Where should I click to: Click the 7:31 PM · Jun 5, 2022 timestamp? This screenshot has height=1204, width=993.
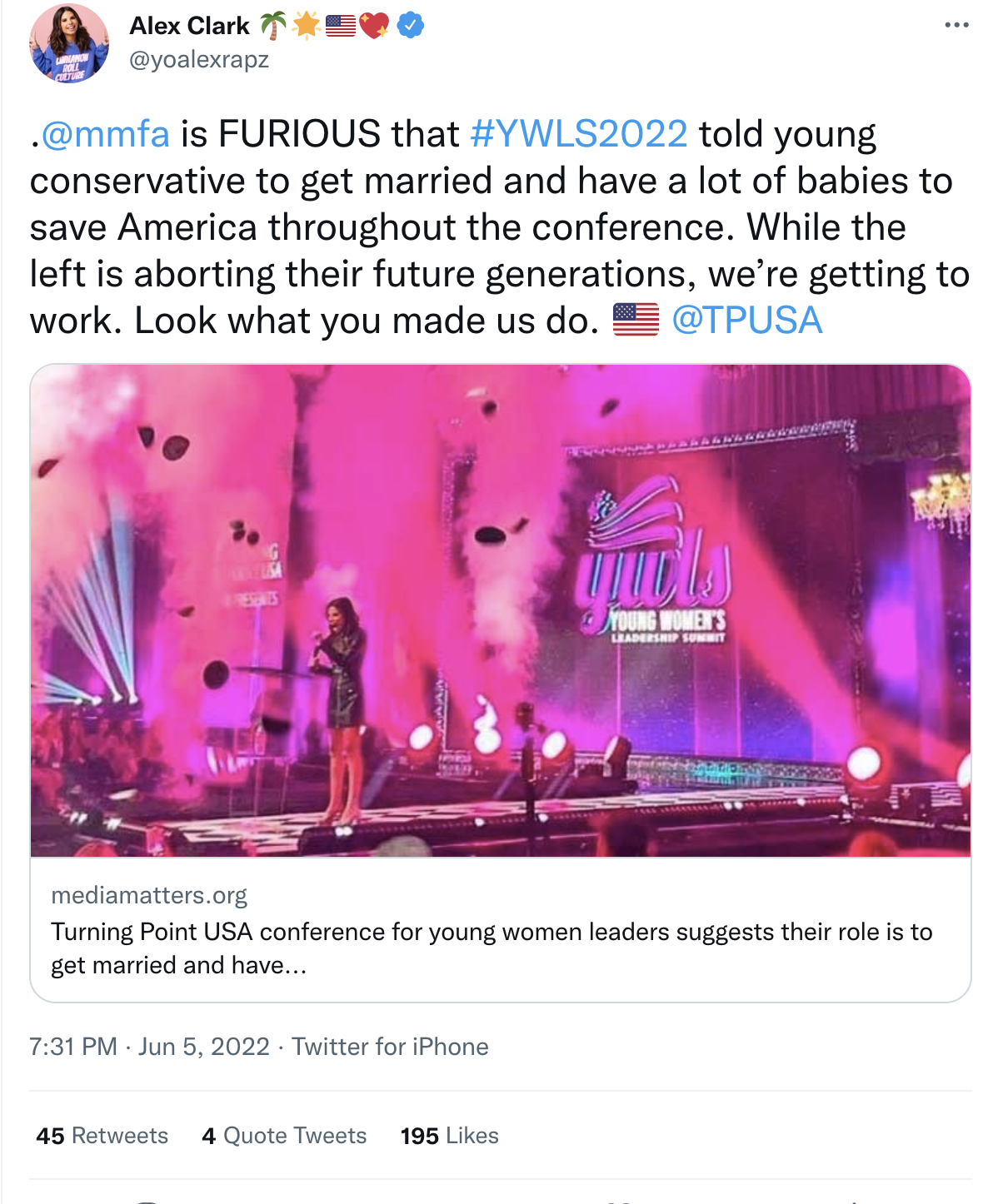tap(150, 1047)
